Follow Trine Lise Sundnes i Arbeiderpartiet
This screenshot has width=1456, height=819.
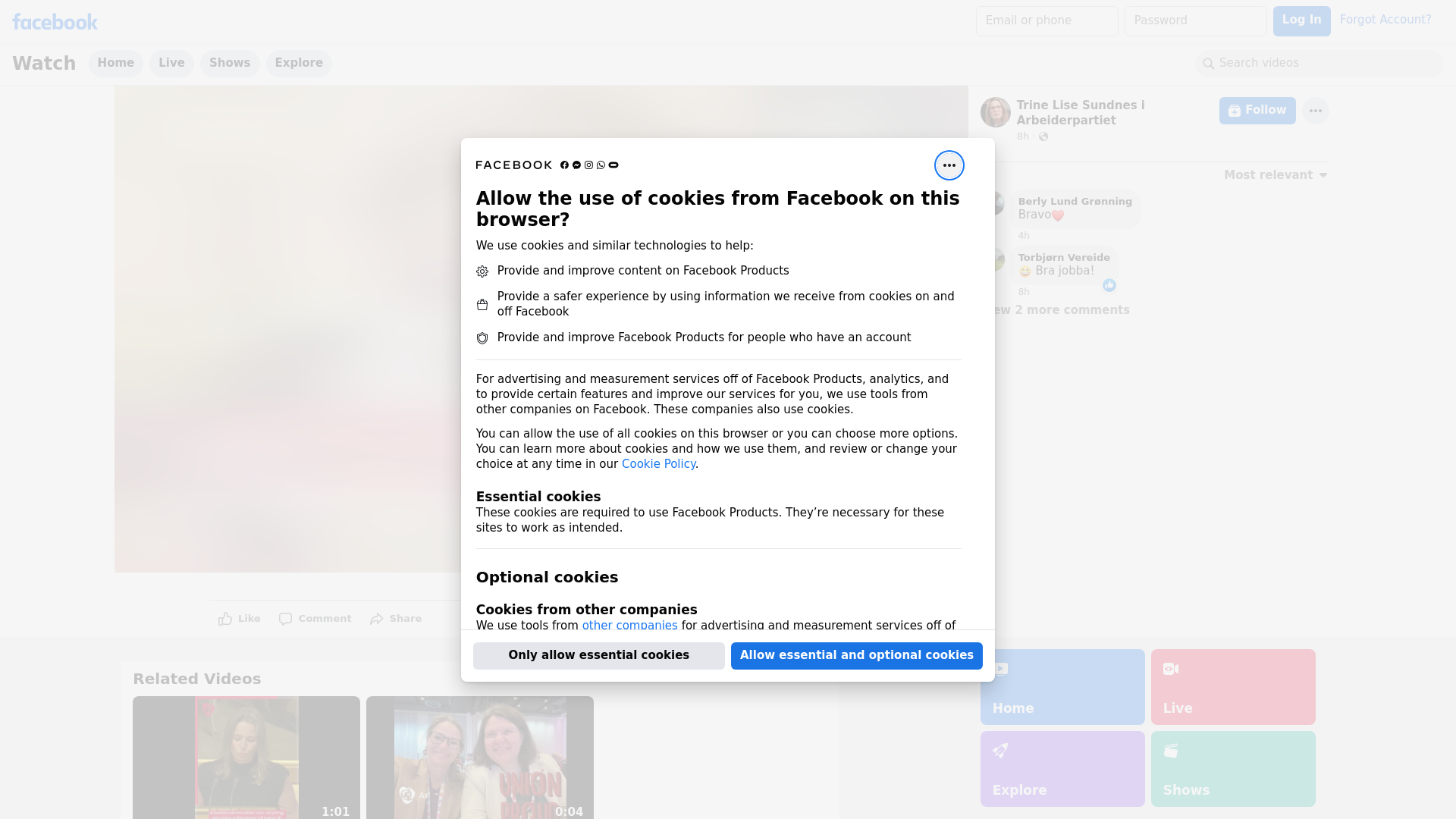pos(1257,111)
